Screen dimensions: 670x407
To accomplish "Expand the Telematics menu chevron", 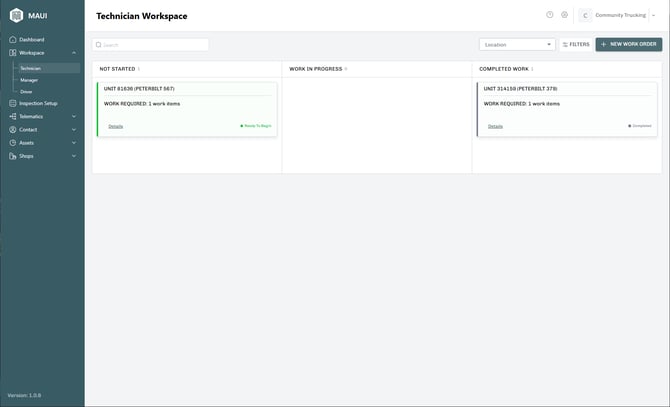I will [74, 116].
